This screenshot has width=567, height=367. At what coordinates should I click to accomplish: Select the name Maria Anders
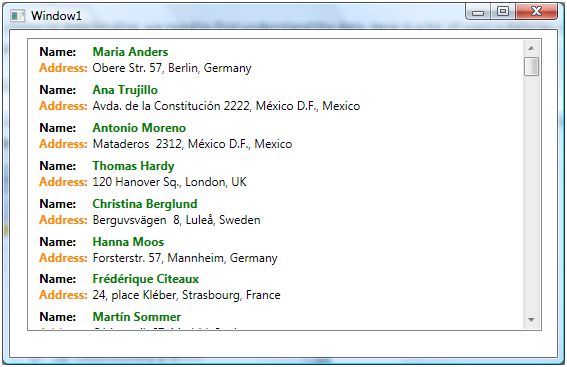[x=130, y=52]
